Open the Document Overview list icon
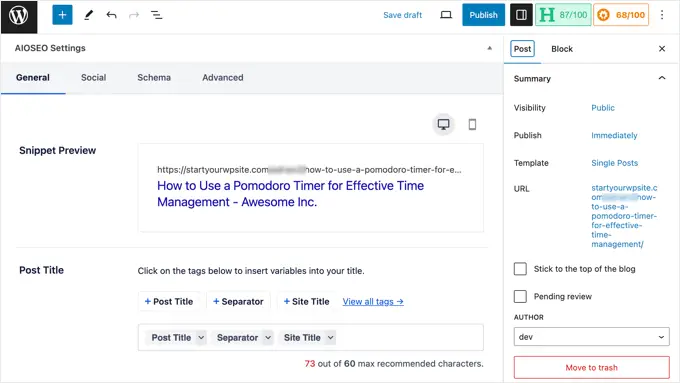The height and width of the screenshot is (383, 680). [157, 15]
